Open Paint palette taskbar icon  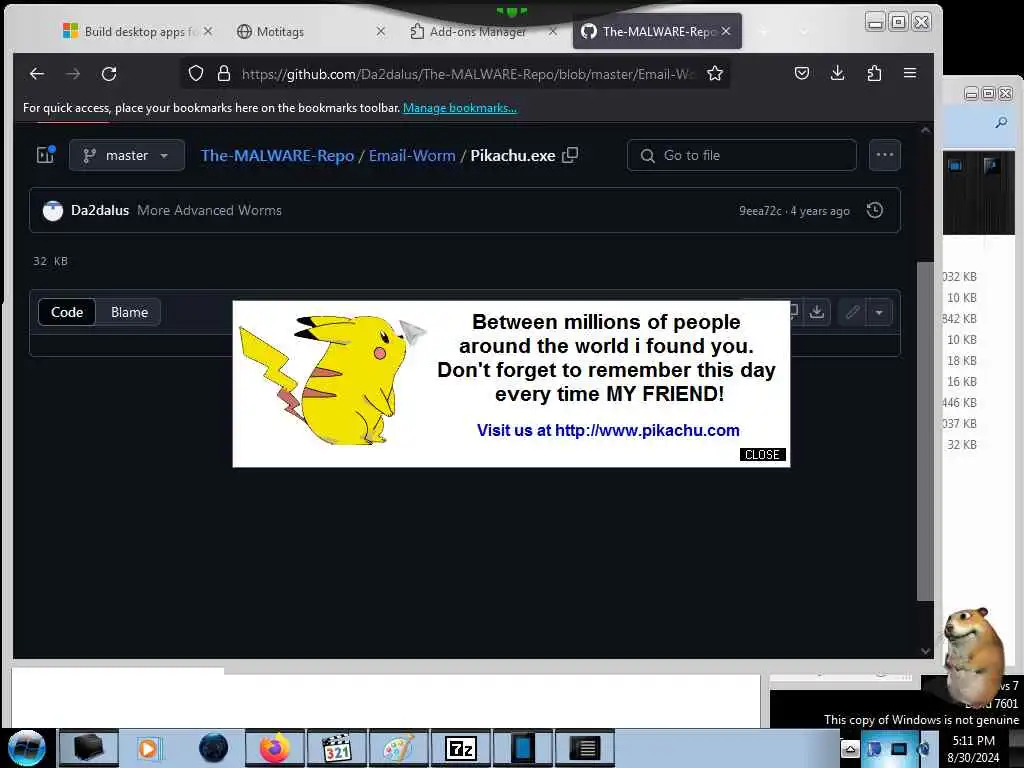pyautogui.click(x=398, y=748)
